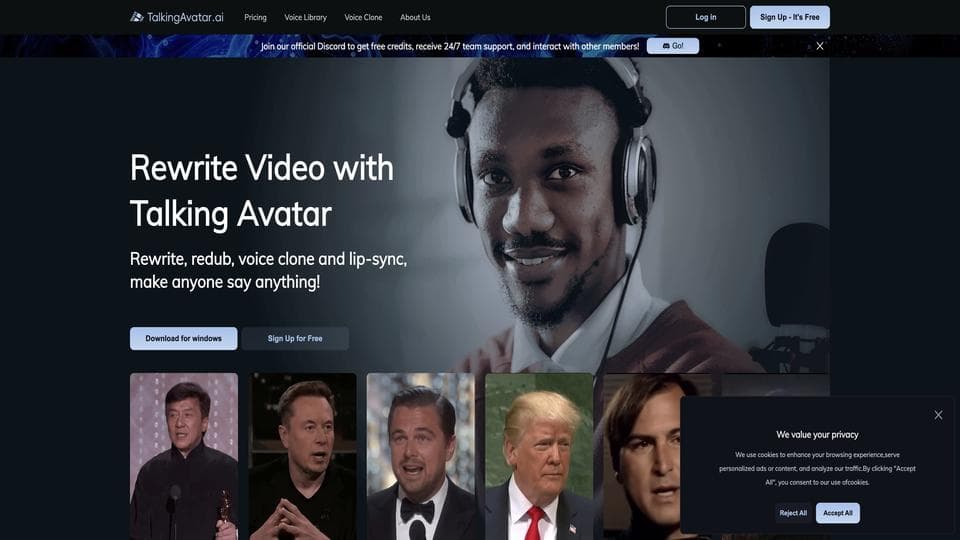The image size is (960, 540).
Task: Click the Log in button
Action: point(705,17)
